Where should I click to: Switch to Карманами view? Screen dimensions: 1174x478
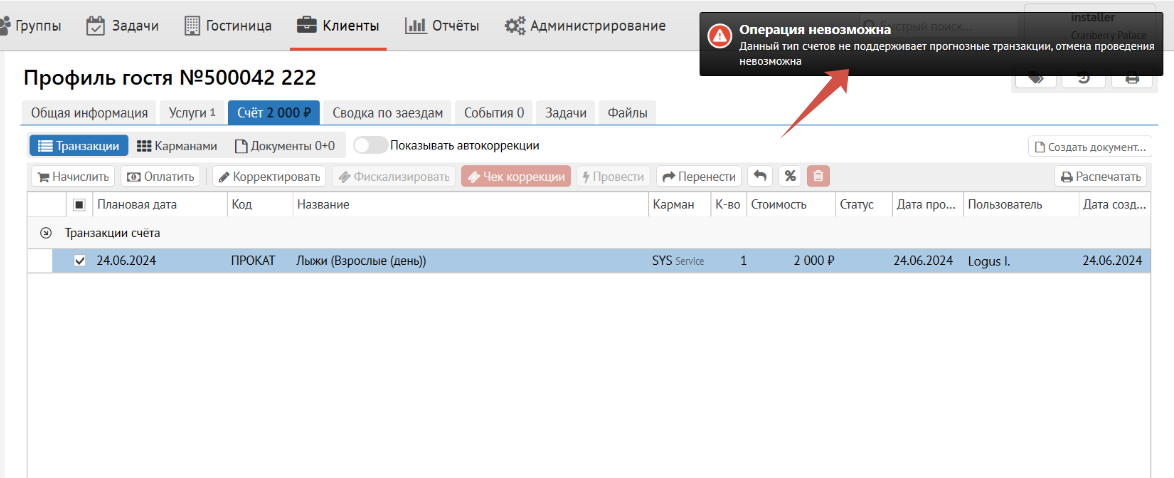tap(177, 146)
